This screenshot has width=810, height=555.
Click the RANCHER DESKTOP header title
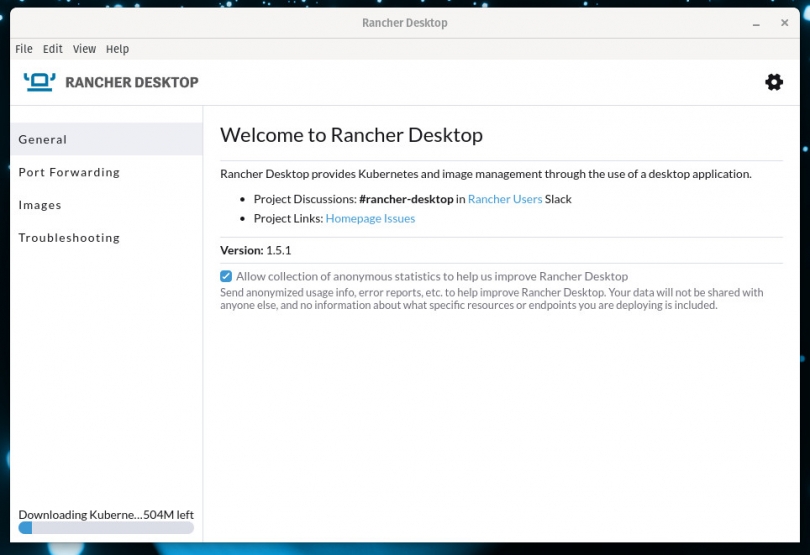tap(132, 82)
